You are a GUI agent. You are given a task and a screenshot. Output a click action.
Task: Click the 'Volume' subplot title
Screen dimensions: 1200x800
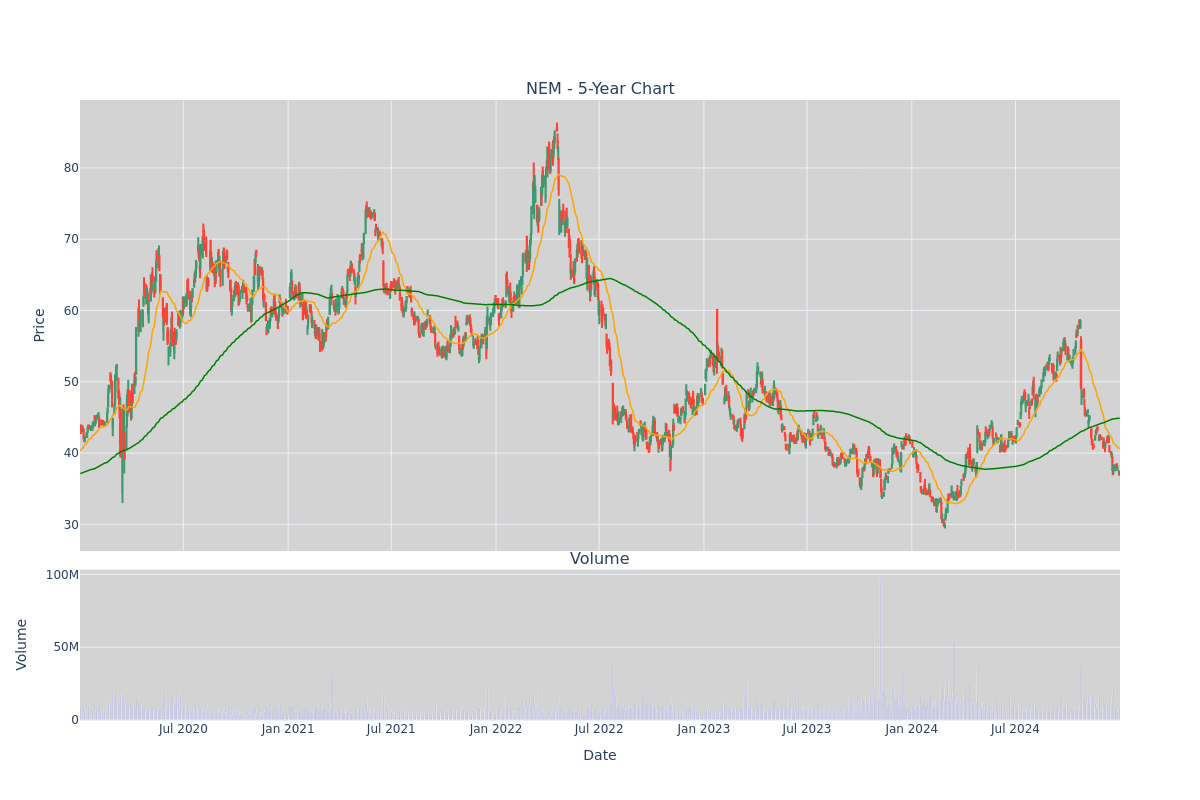(600, 559)
